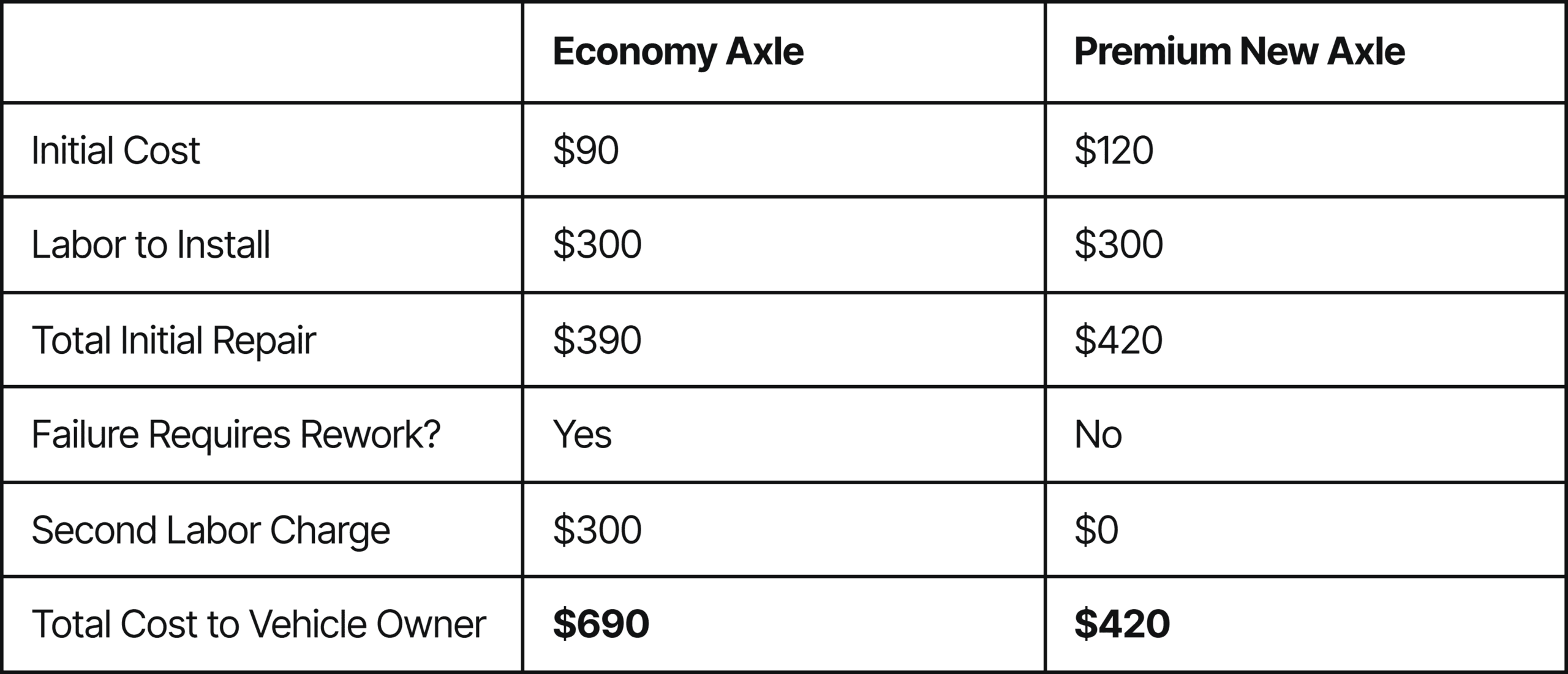Click the No rework cell
Viewport: 1568px width, 674px height.
(x=1098, y=435)
